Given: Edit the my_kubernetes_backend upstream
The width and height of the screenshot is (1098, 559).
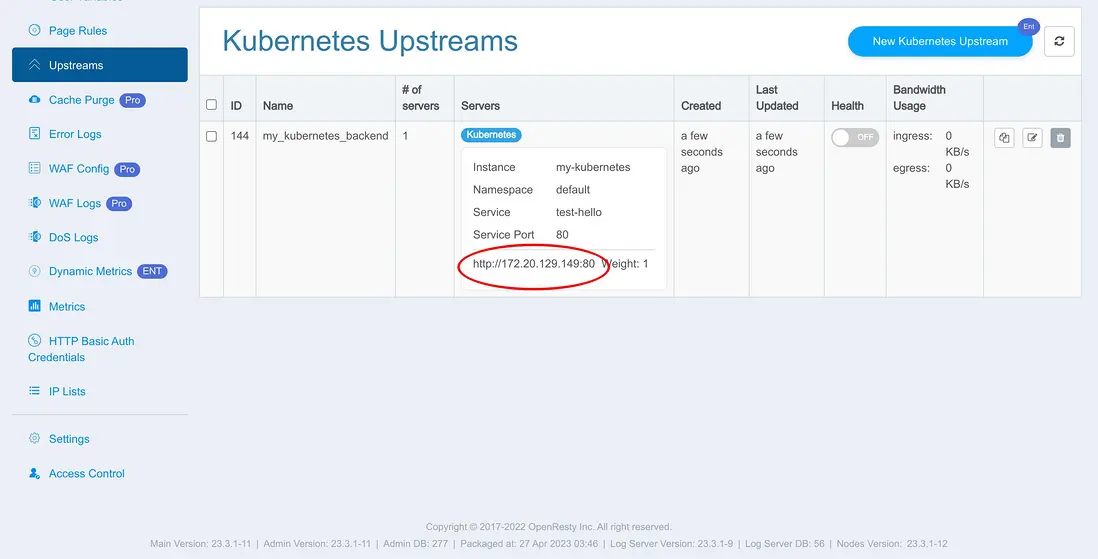Looking at the screenshot, I should 1032,138.
